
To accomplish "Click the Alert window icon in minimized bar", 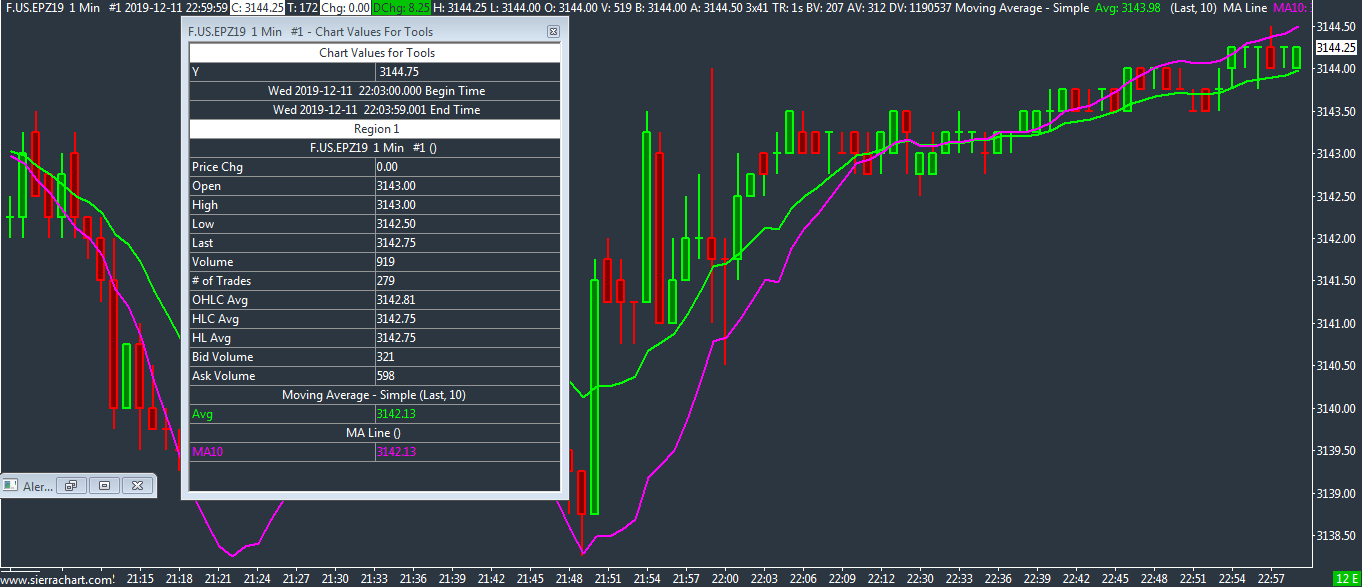I will (10, 486).
